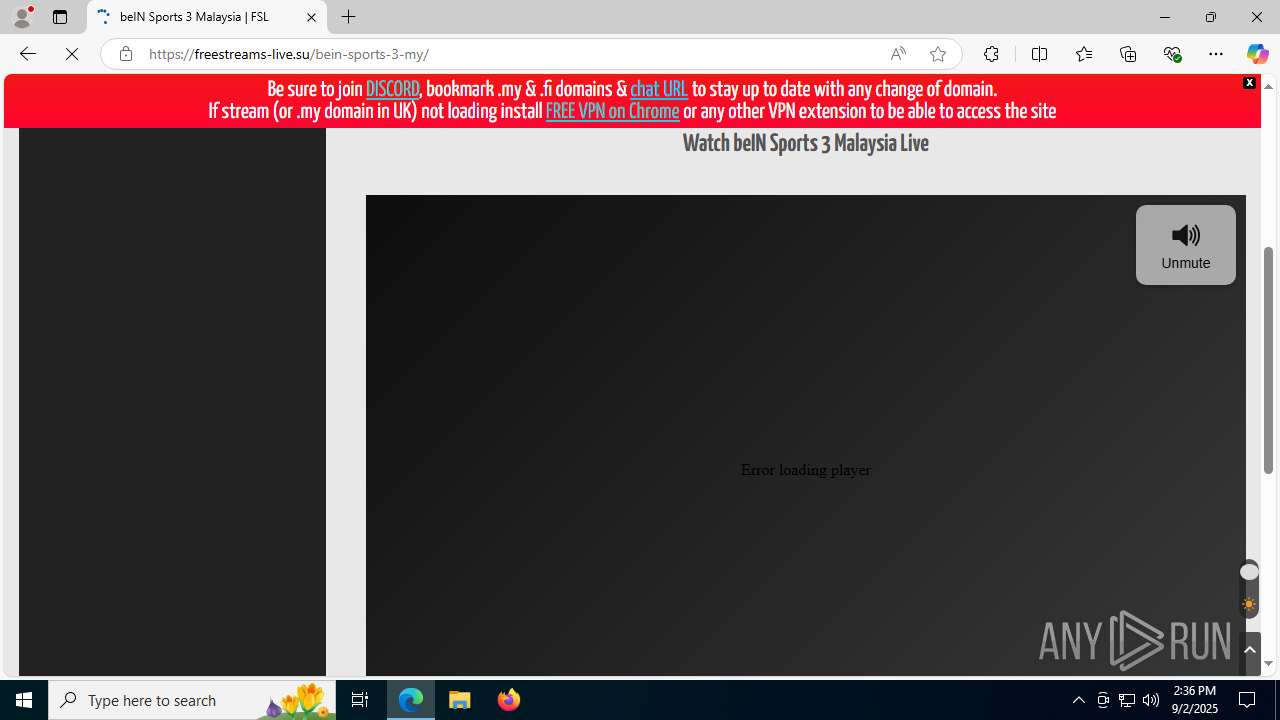Open Copilot sidebar
Image resolution: width=1280 pixels, height=720 pixels.
point(1257,54)
